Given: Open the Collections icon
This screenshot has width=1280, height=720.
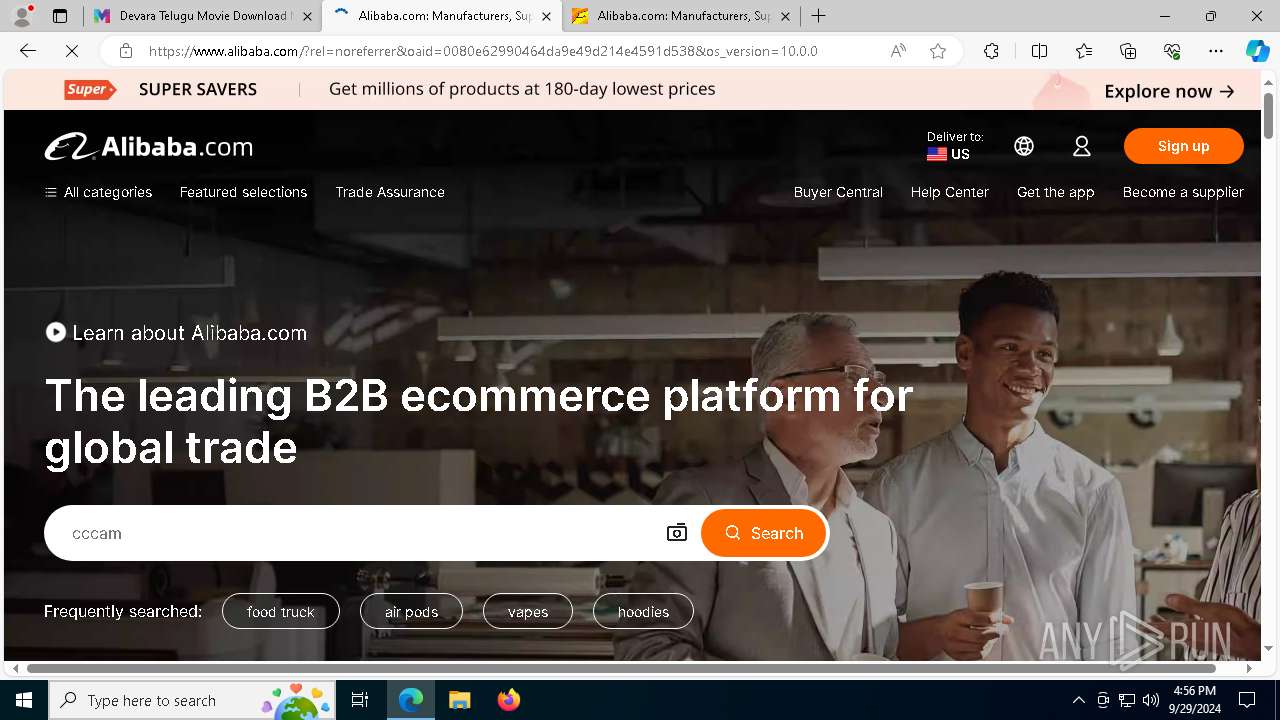Looking at the screenshot, I should point(1128,51).
